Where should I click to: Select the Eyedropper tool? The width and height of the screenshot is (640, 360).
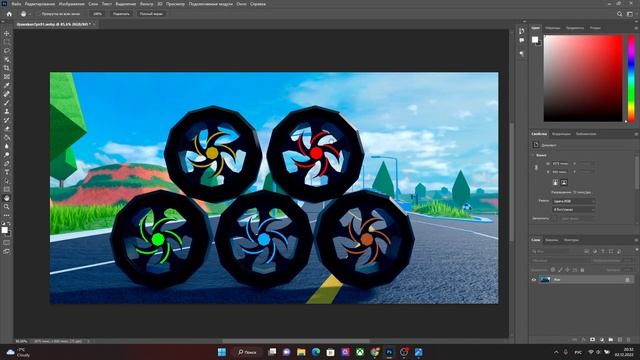point(7,85)
